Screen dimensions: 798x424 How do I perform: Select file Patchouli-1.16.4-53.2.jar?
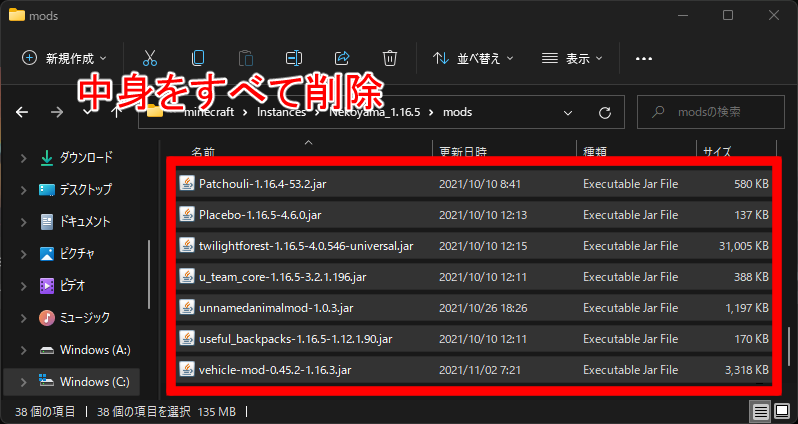[474, 184]
